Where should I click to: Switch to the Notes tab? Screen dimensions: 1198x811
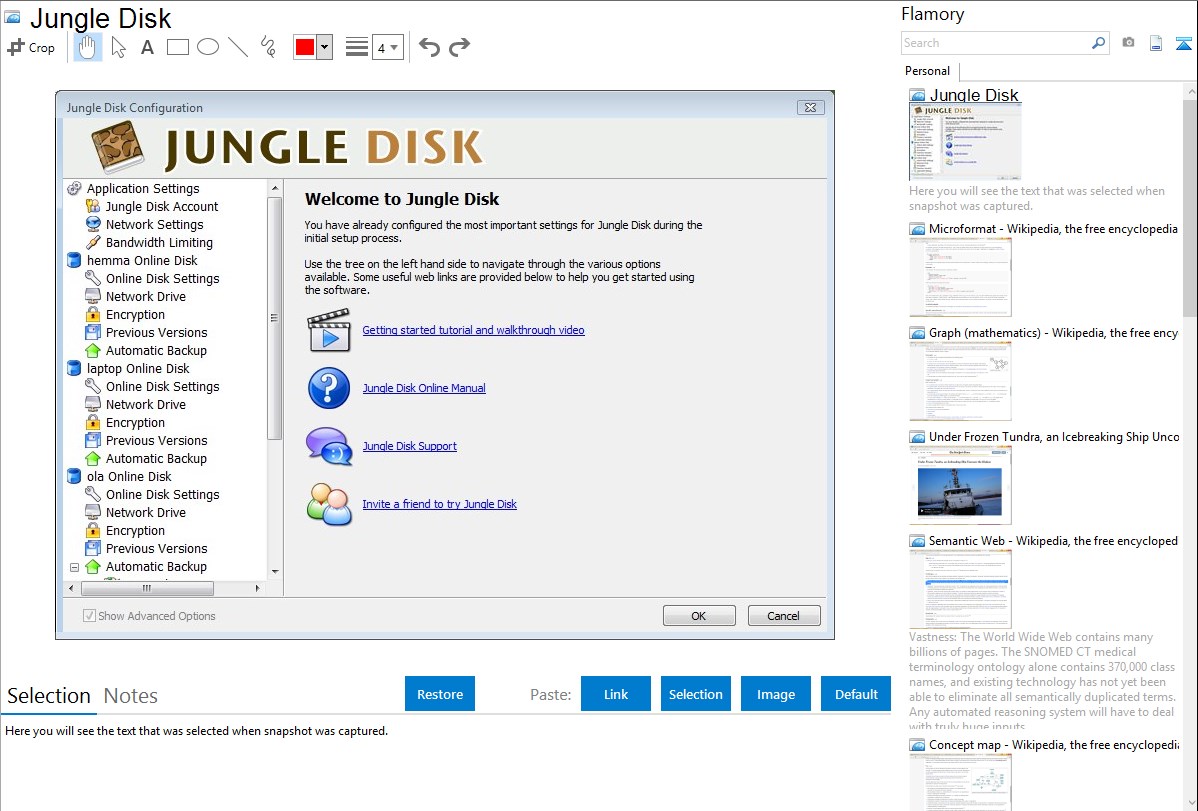(130, 696)
